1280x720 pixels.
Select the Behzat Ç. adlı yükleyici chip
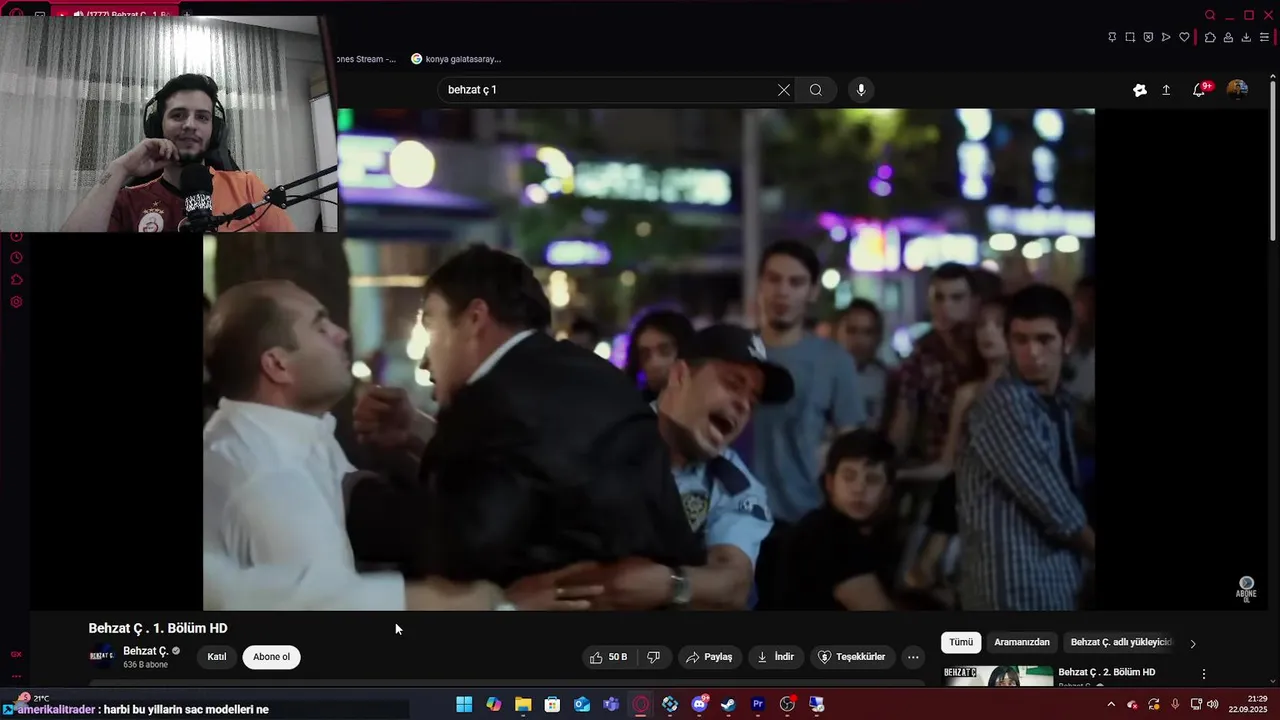tap(1121, 642)
